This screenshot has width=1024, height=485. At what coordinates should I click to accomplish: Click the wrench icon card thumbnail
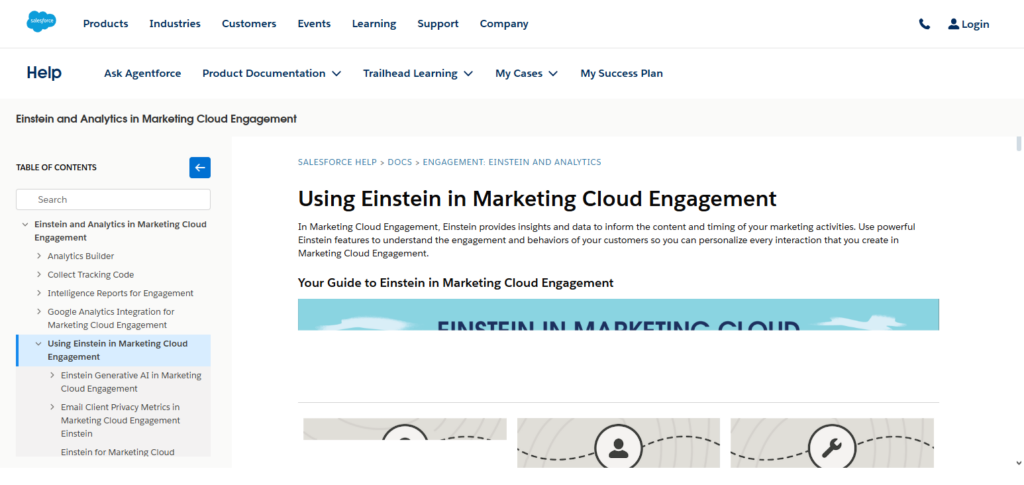(832, 443)
